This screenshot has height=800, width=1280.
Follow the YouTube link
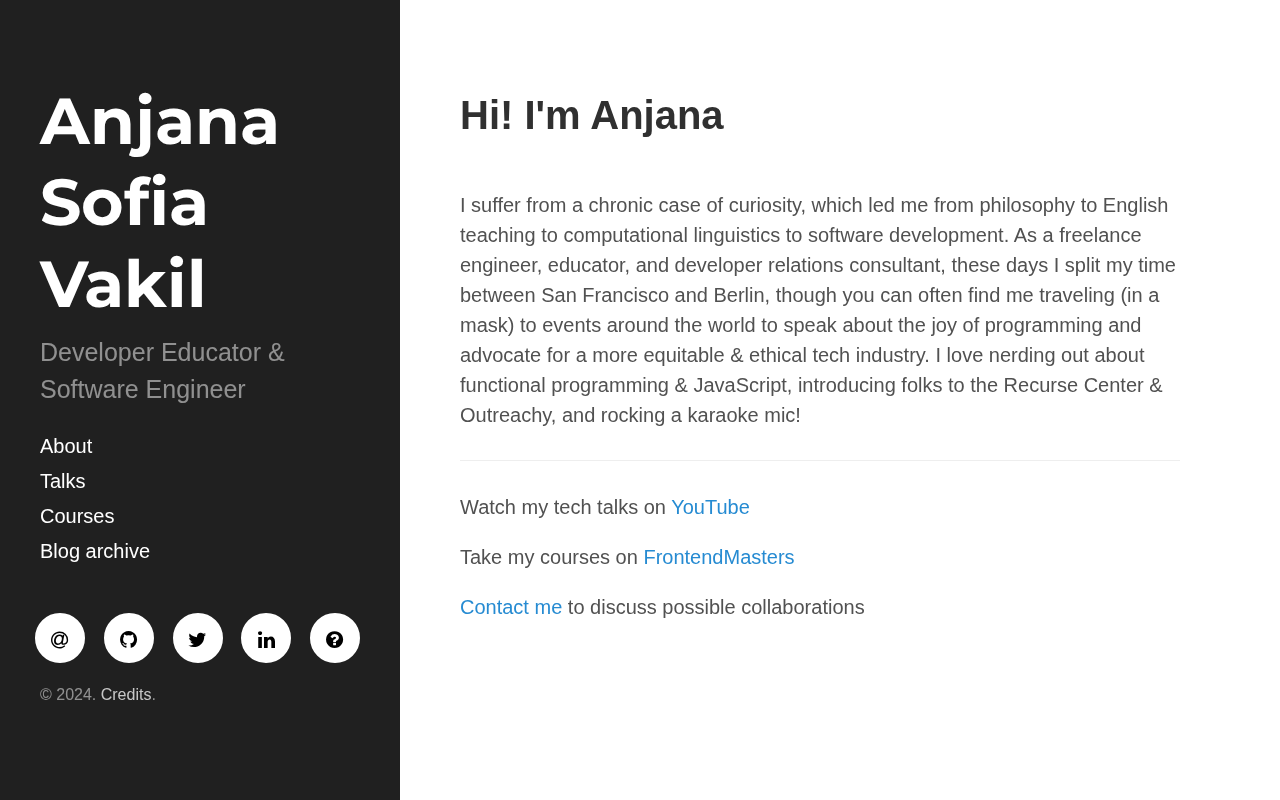pyautogui.click(x=710, y=507)
